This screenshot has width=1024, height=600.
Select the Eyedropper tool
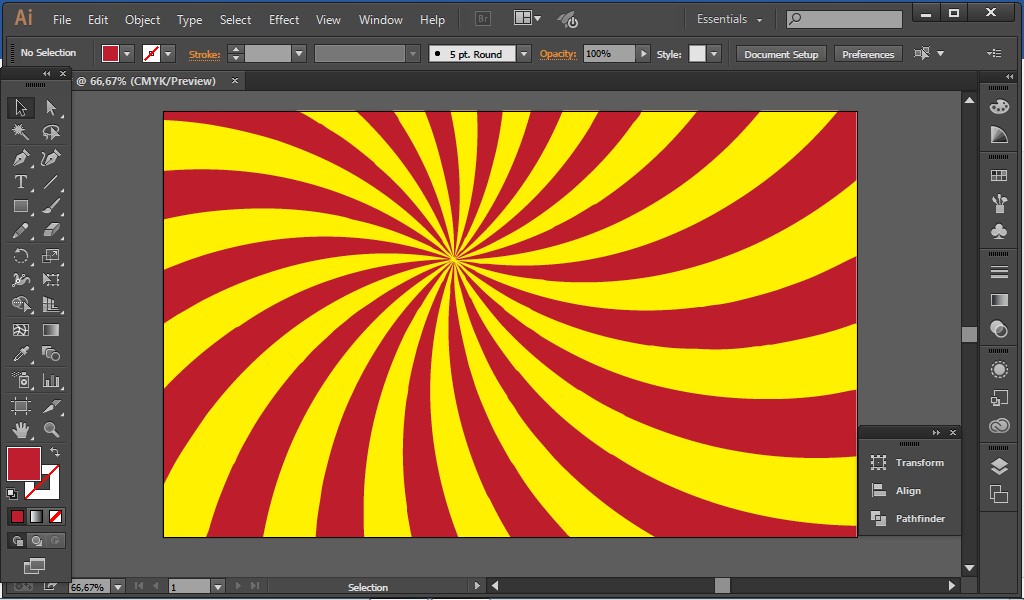[20, 355]
